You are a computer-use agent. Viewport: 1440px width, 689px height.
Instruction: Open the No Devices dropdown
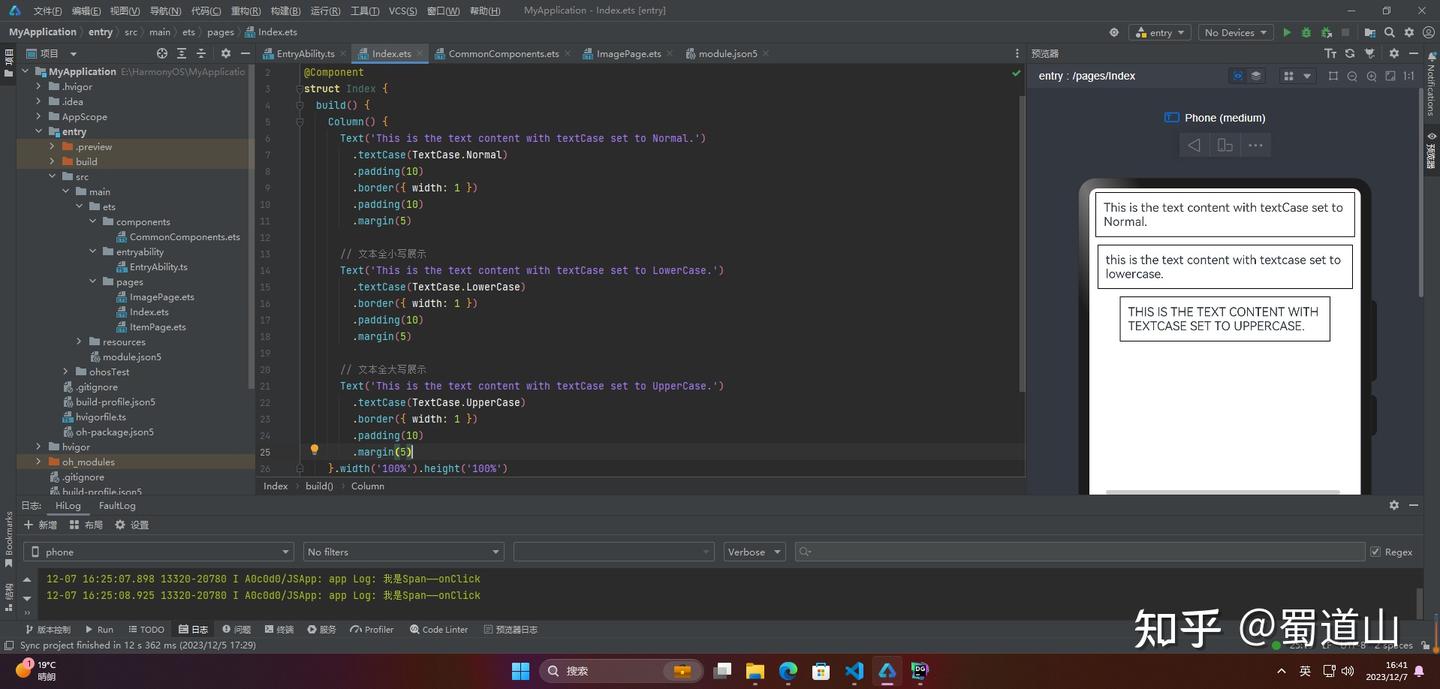[x=1236, y=33]
